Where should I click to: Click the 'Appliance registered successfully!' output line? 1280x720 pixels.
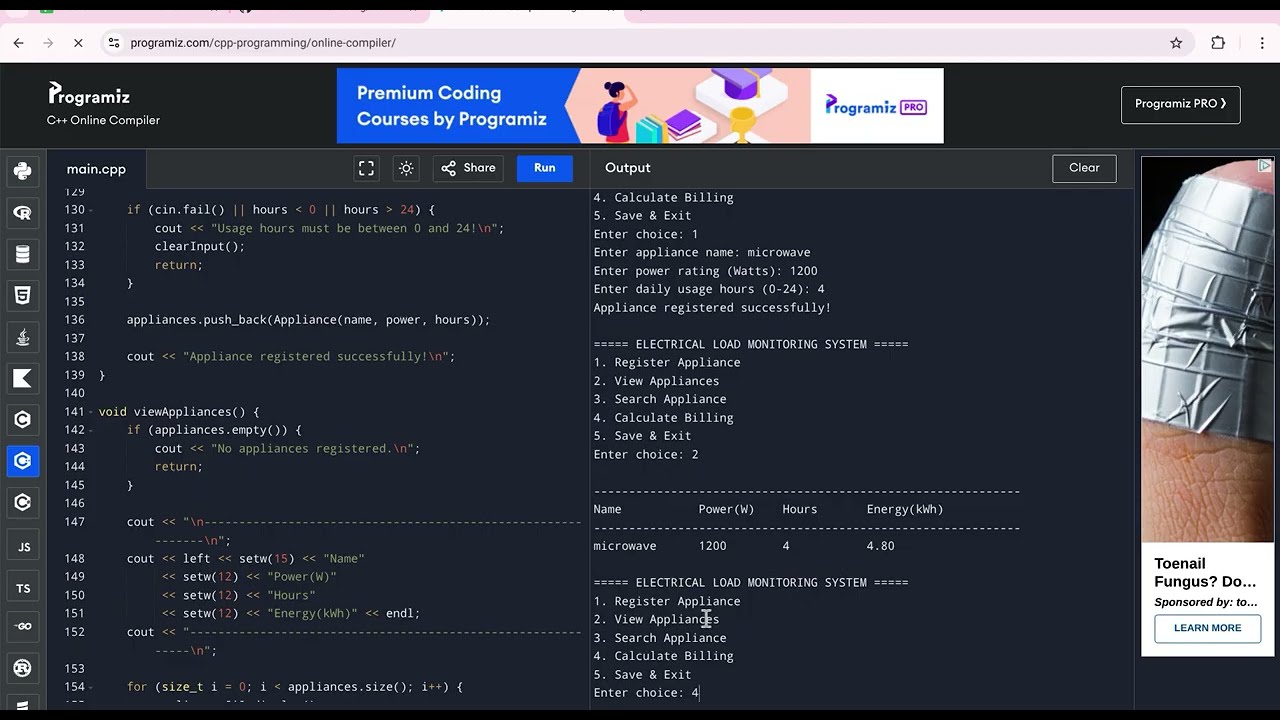coord(712,307)
